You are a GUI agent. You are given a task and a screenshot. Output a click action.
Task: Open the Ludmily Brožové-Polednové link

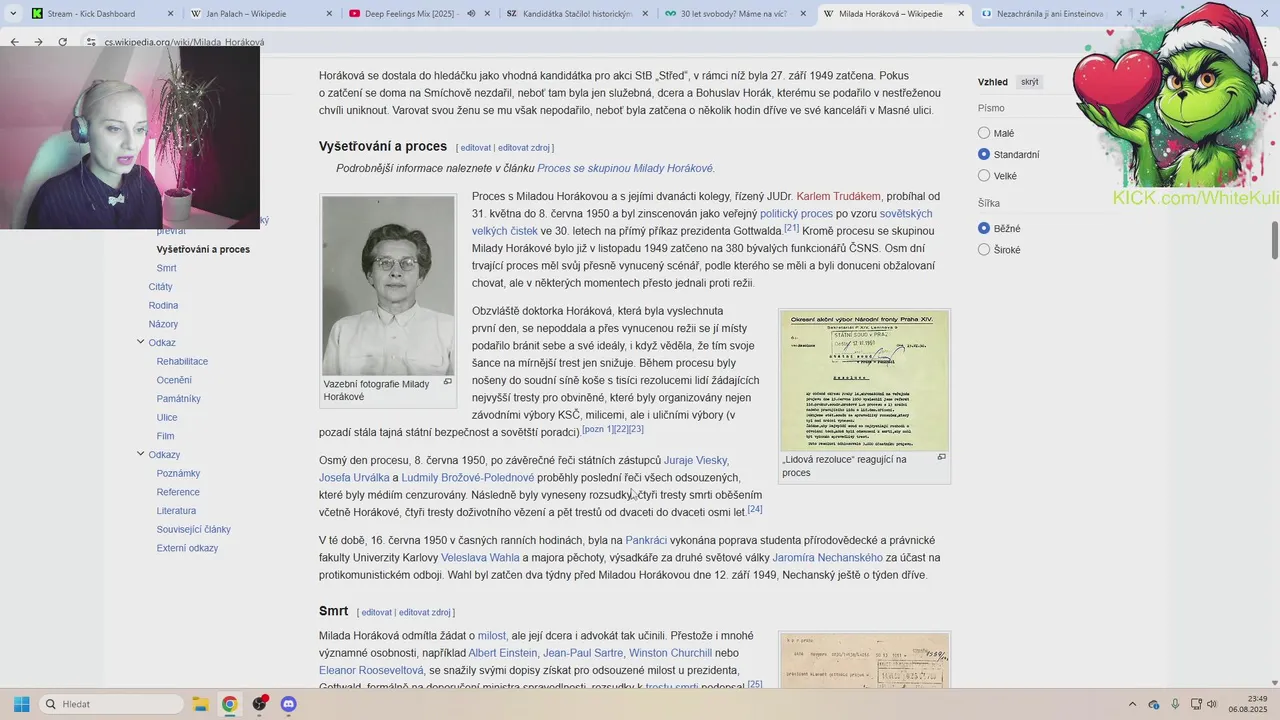click(x=468, y=478)
